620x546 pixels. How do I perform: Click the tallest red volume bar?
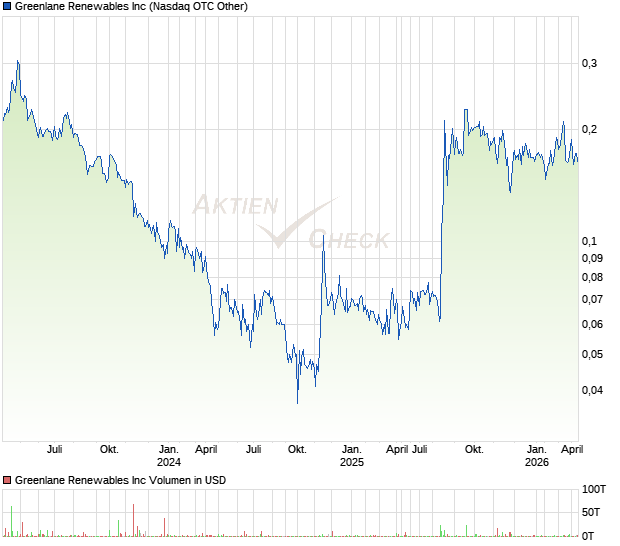tap(134, 520)
